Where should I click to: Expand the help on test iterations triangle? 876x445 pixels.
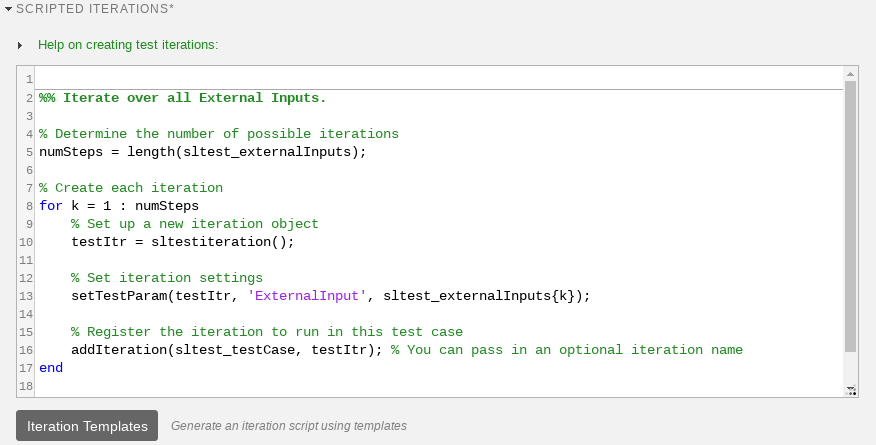point(20,45)
